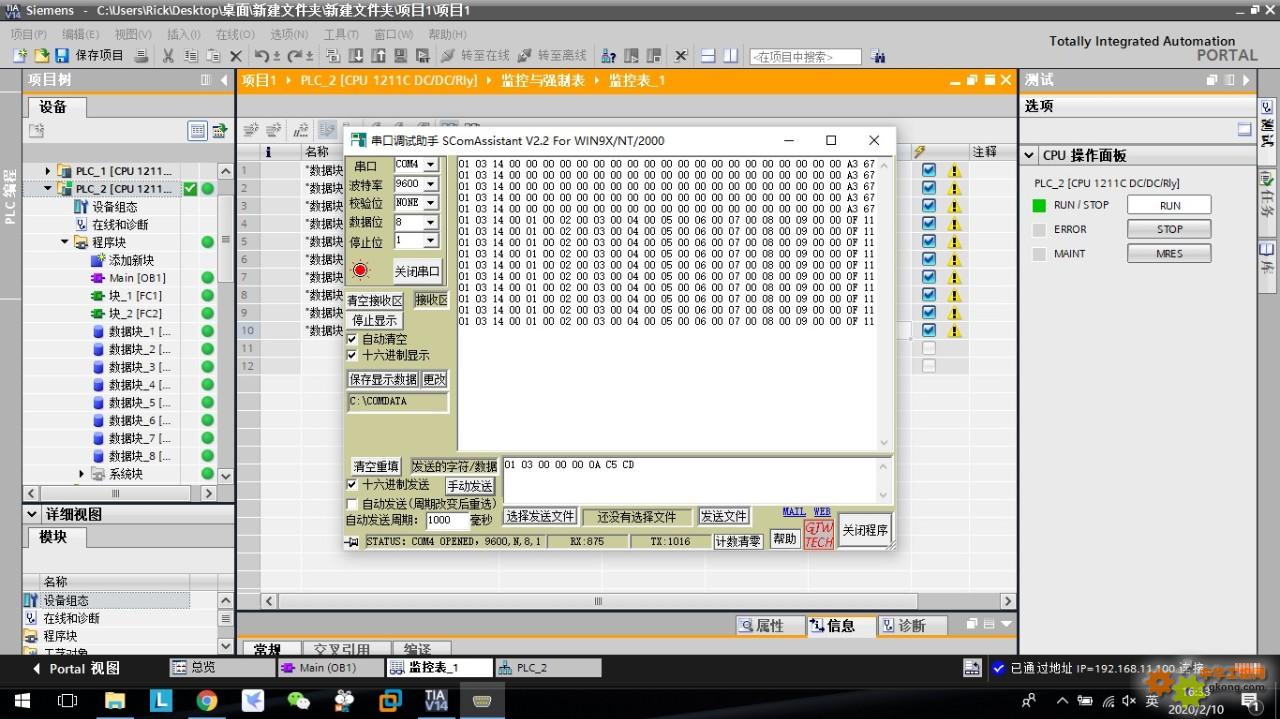Click the GJW TECH logo icon
The height and width of the screenshot is (719, 1280).
(819, 534)
